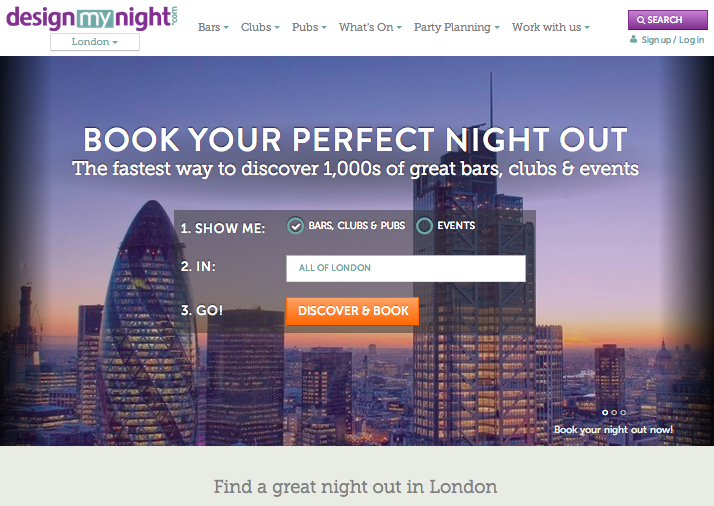Open the What's On menu
The width and height of the screenshot is (714, 506).
(370, 27)
